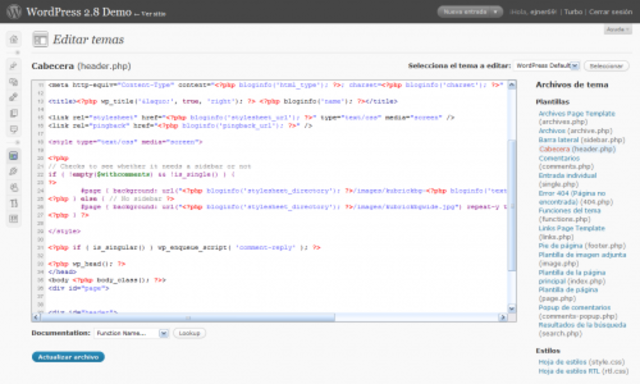640x384 pixels.
Task: Open Hoja de estilos RTL (rtl.css)
Action: pos(569,371)
